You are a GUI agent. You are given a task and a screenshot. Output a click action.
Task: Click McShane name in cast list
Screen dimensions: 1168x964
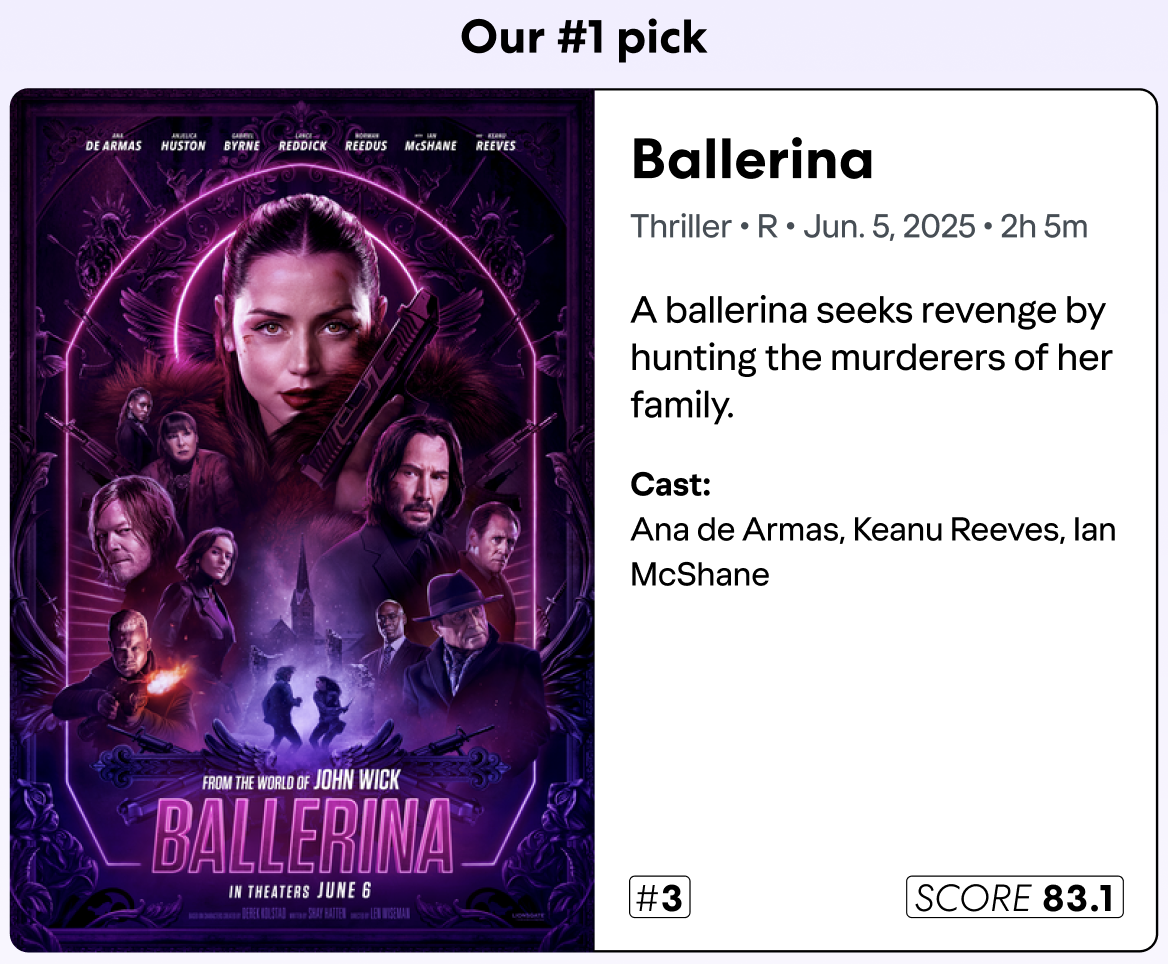tap(700, 574)
